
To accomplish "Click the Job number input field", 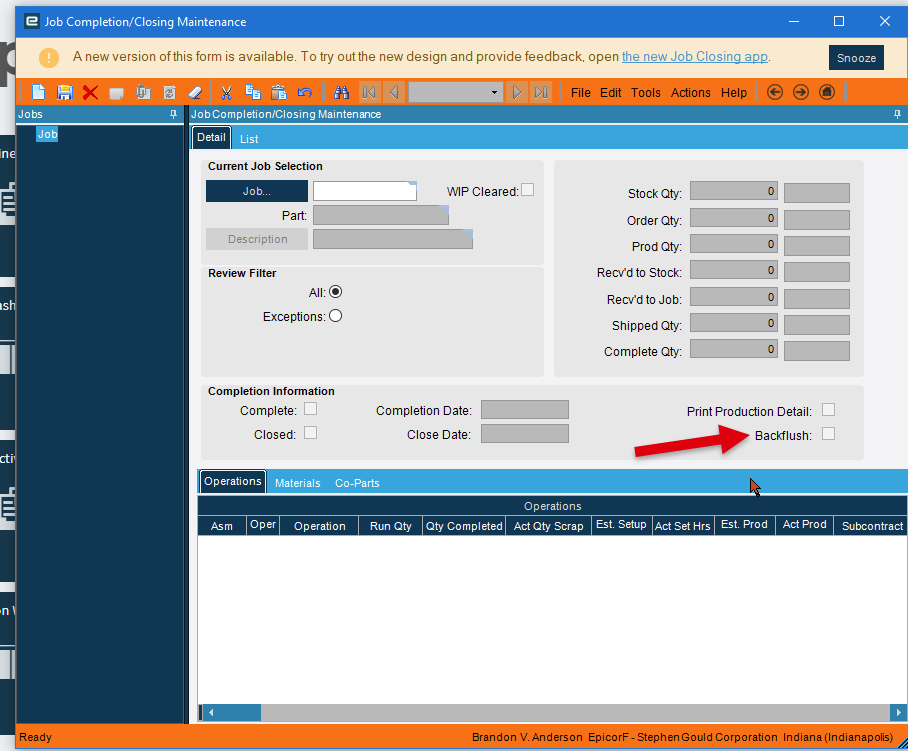I will 365,191.
